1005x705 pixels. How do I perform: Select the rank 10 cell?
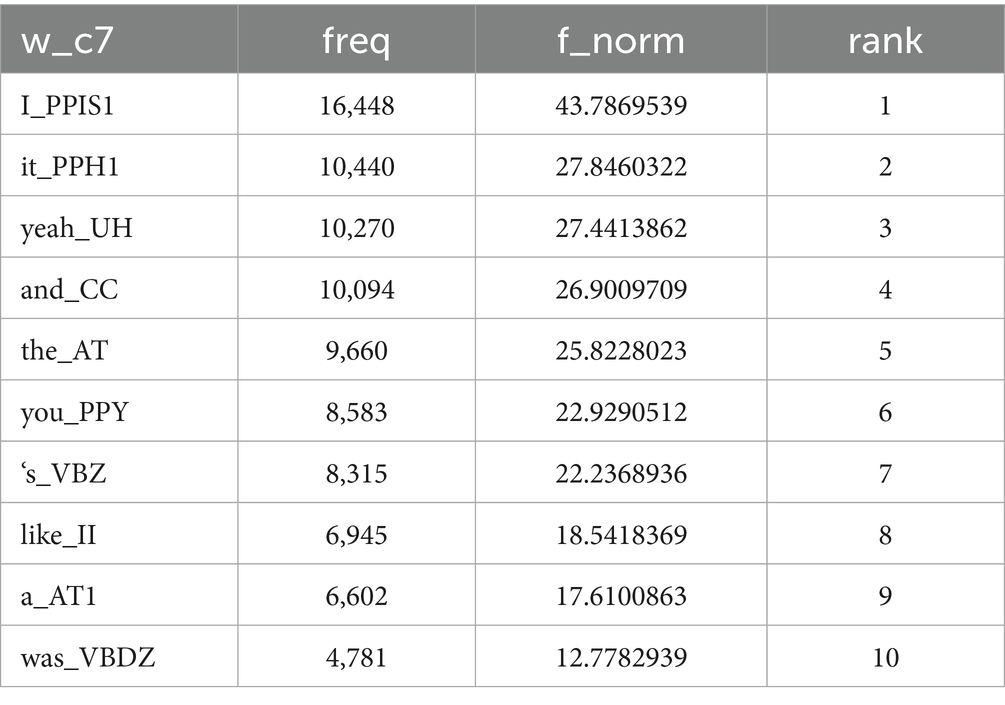point(885,658)
